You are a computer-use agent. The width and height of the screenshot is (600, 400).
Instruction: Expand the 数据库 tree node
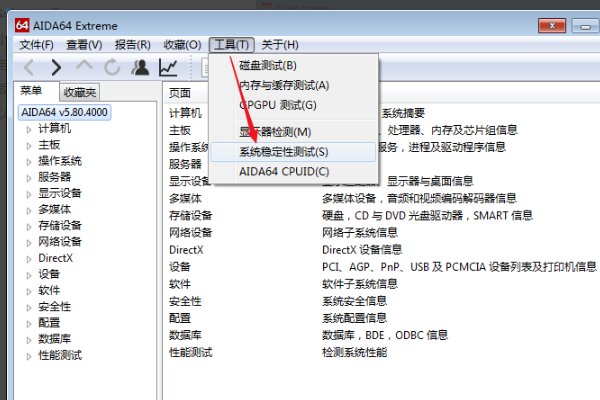click(29, 340)
